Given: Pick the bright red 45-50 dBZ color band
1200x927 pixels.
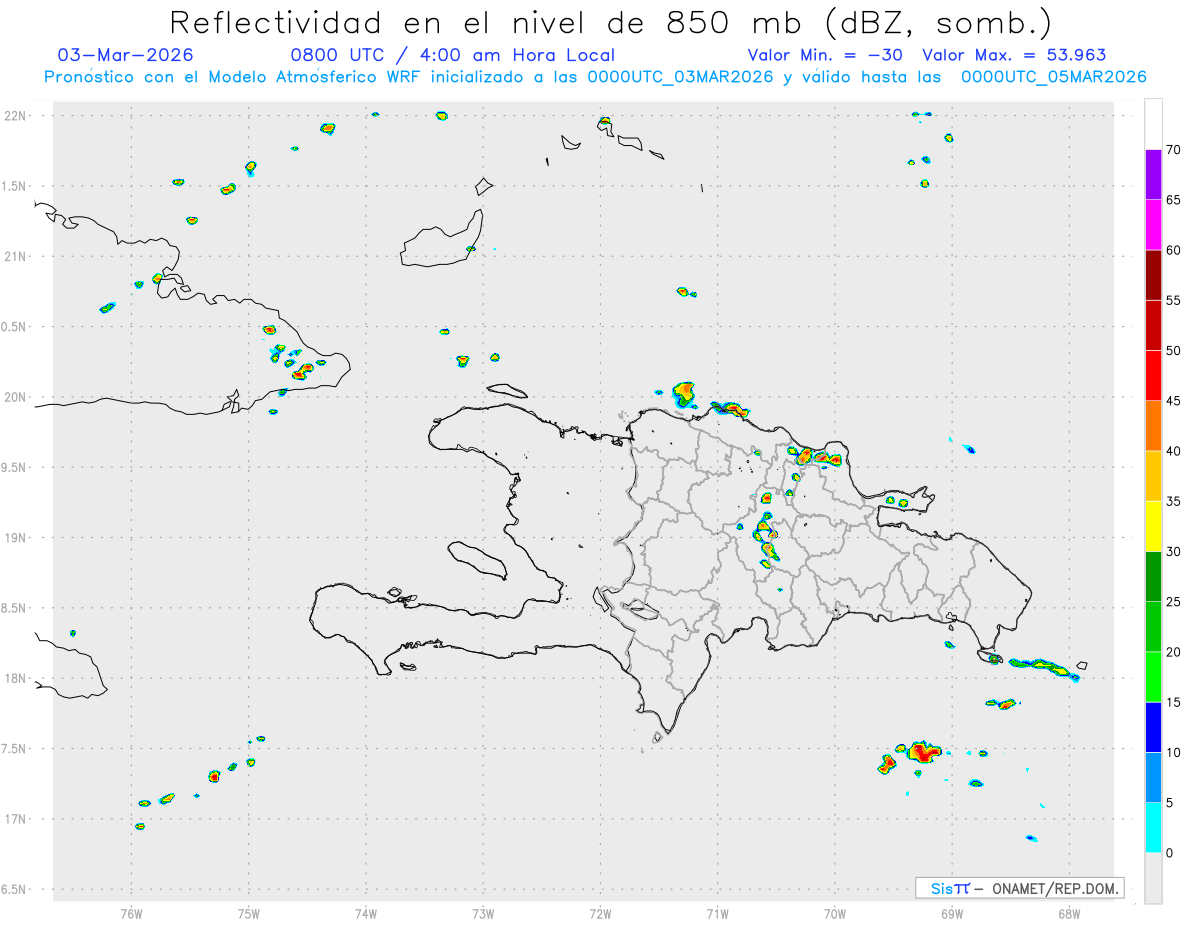Looking at the screenshot, I should coord(1153,375).
